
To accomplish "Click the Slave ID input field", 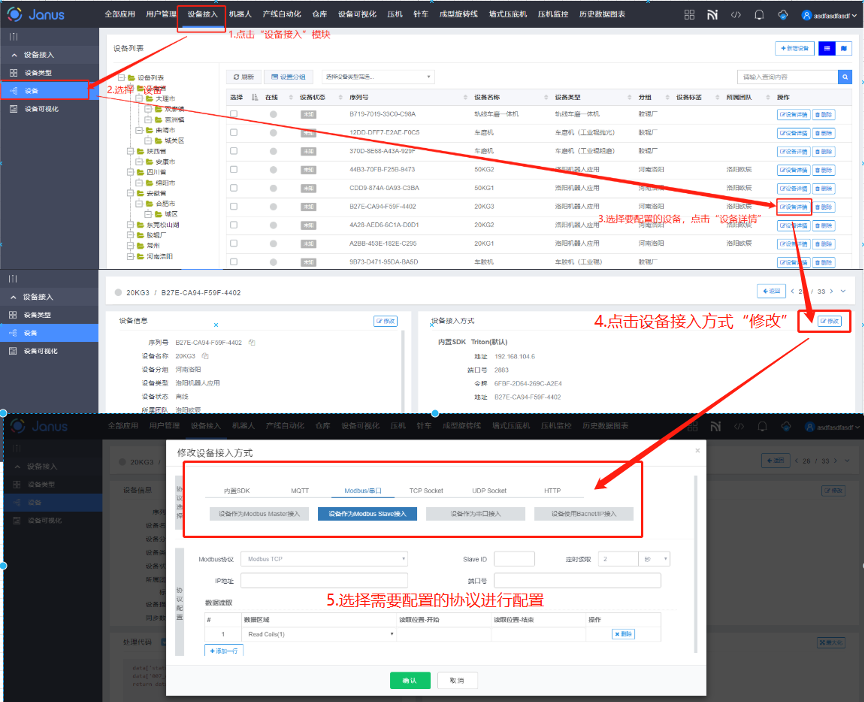I will (x=514, y=559).
